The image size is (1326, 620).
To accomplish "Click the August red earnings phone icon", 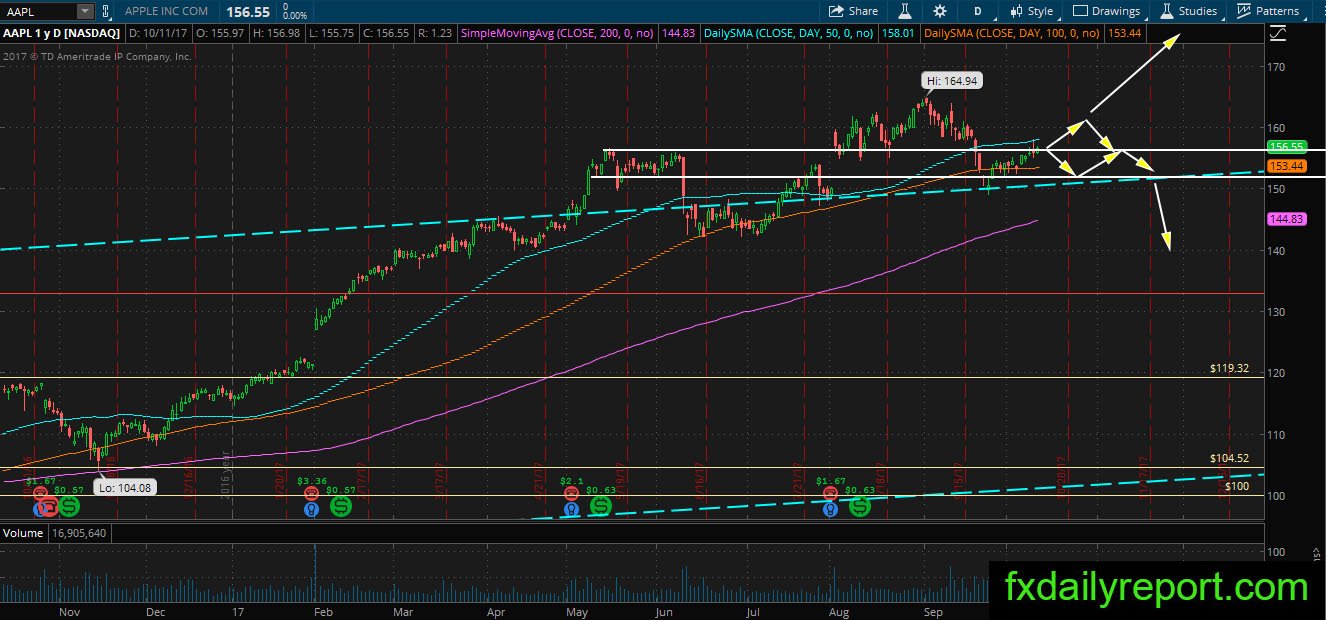I will [x=830, y=493].
